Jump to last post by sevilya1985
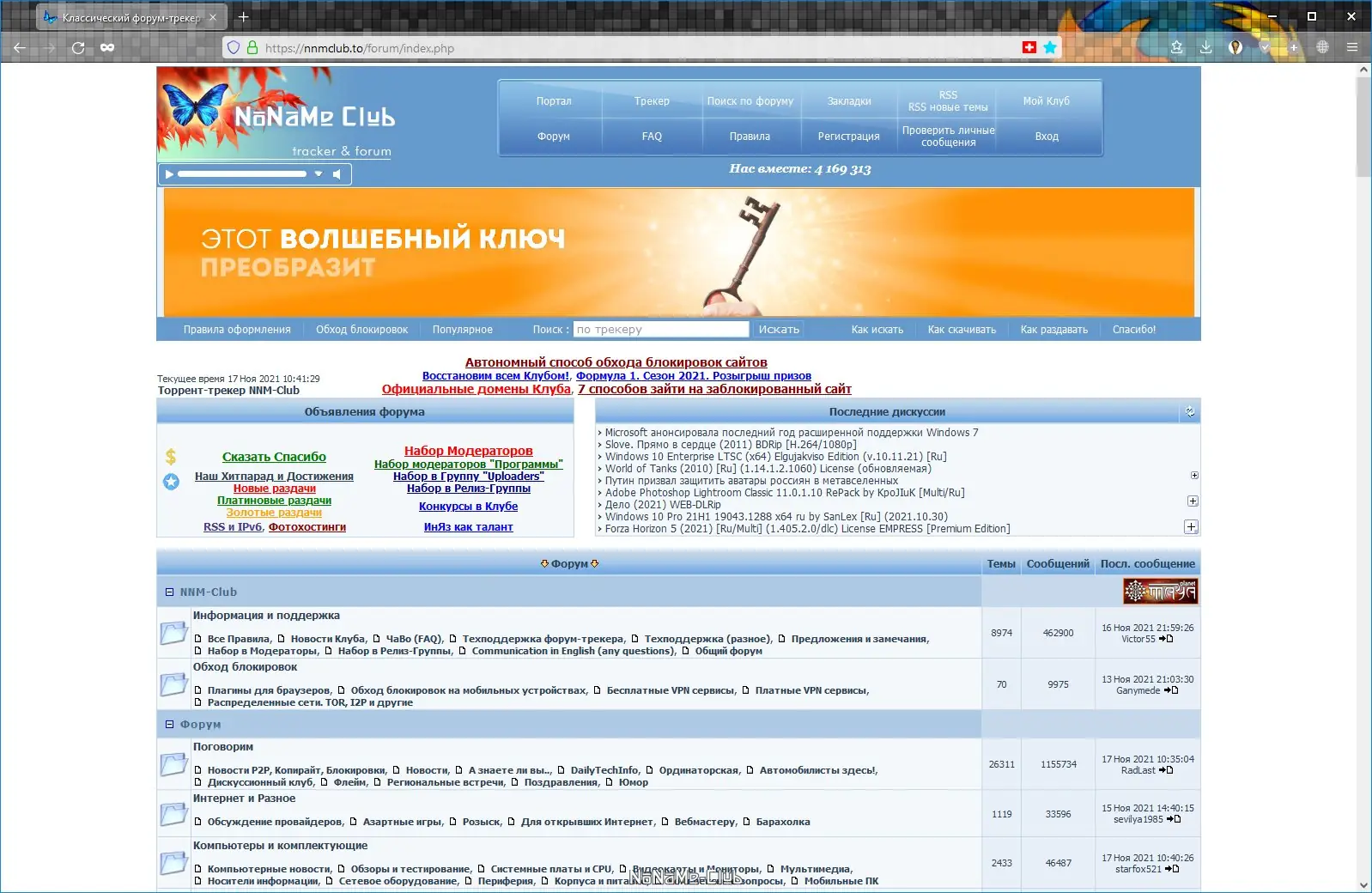 tap(1175, 819)
